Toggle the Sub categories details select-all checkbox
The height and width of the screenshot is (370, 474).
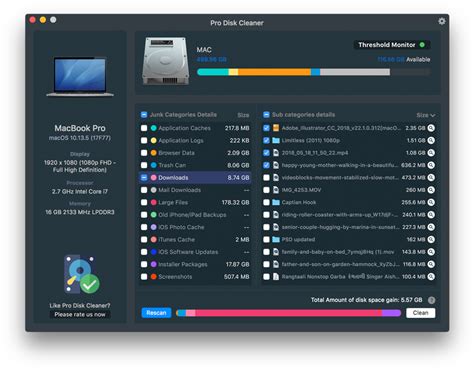(x=266, y=115)
